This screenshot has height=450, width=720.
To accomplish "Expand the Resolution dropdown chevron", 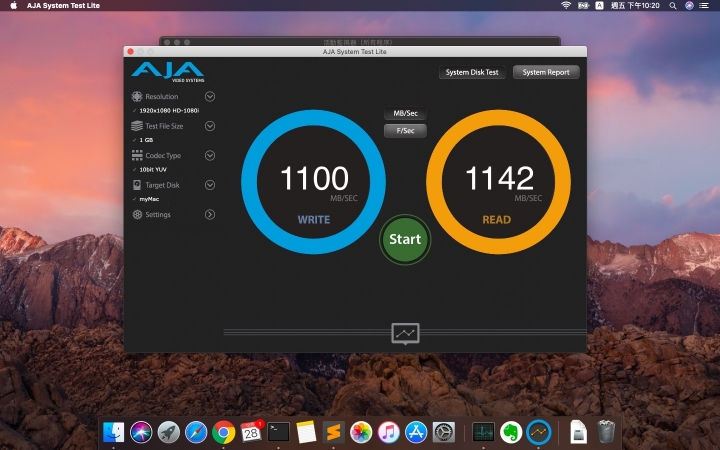I will pyautogui.click(x=210, y=96).
